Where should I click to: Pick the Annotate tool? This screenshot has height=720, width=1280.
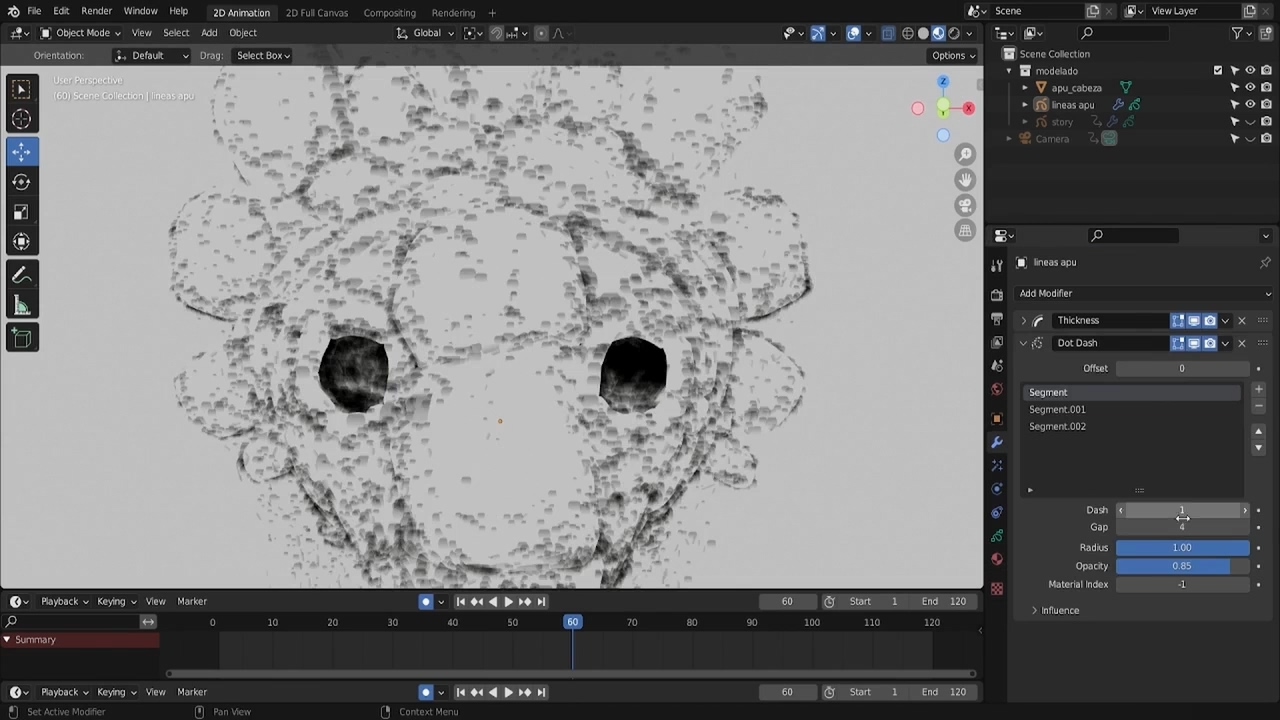click(x=21, y=276)
